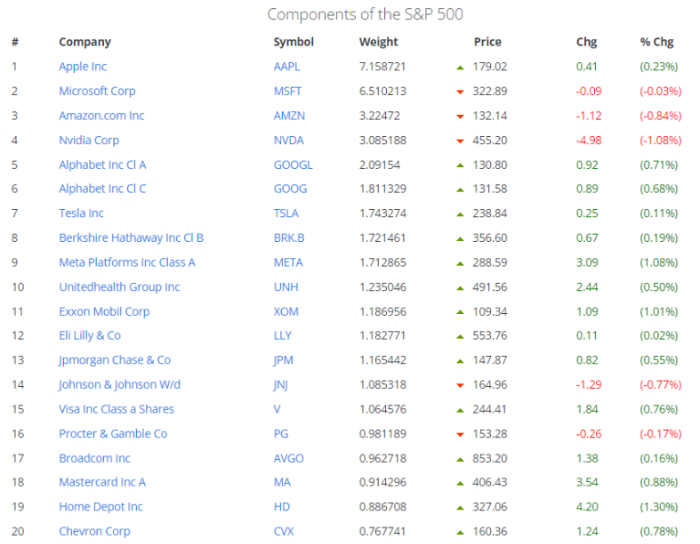Click the green up arrow beside Home Depot price

pyautogui.click(x=460, y=508)
